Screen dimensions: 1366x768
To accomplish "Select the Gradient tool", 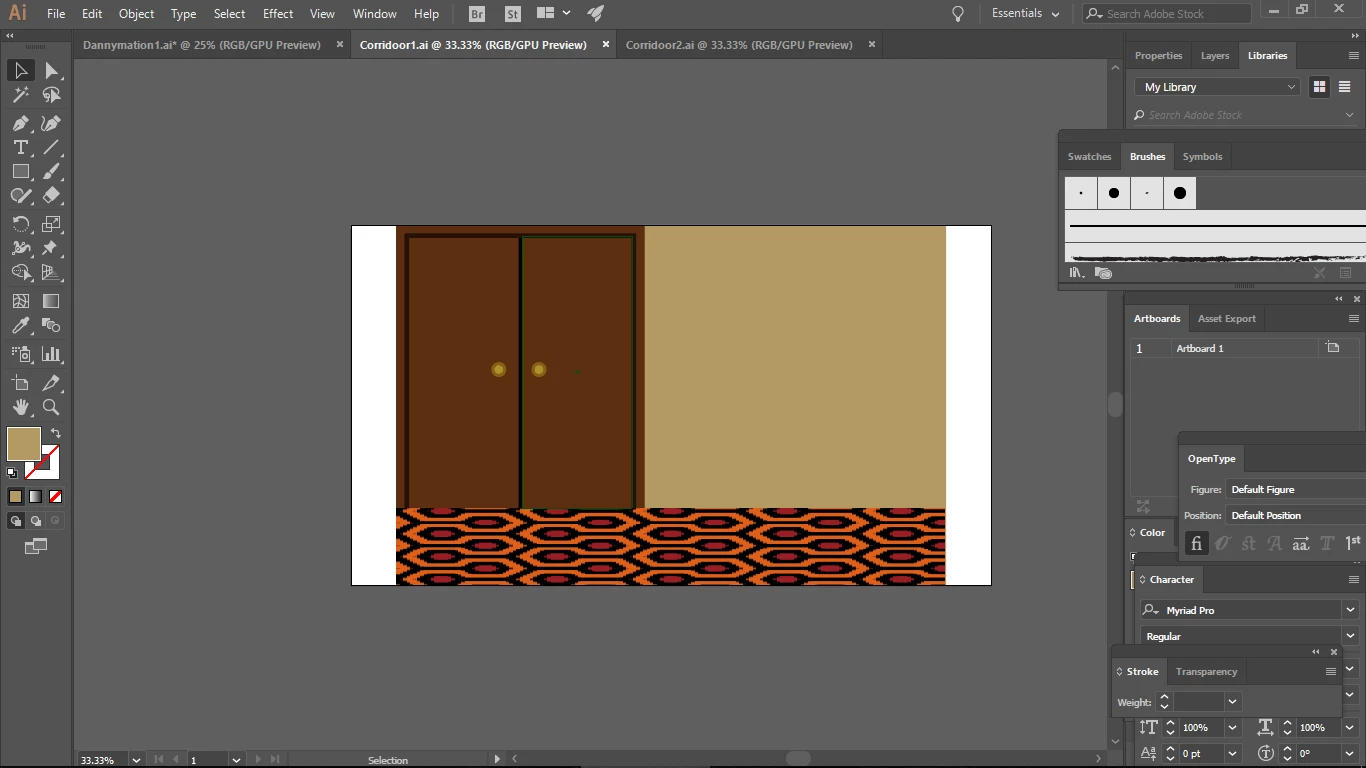I will pos(51,301).
